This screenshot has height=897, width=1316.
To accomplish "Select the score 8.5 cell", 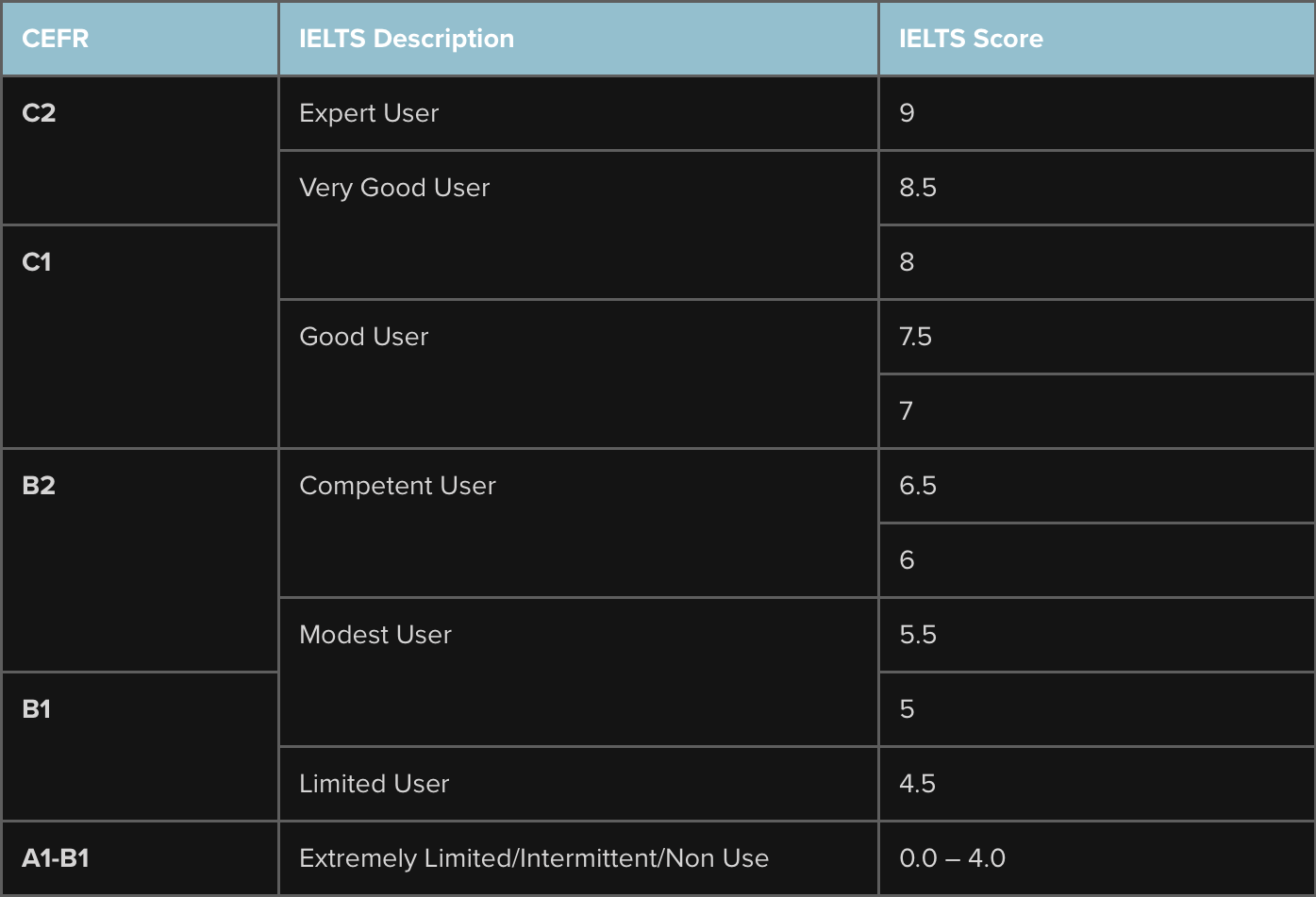I will coord(1097,188).
